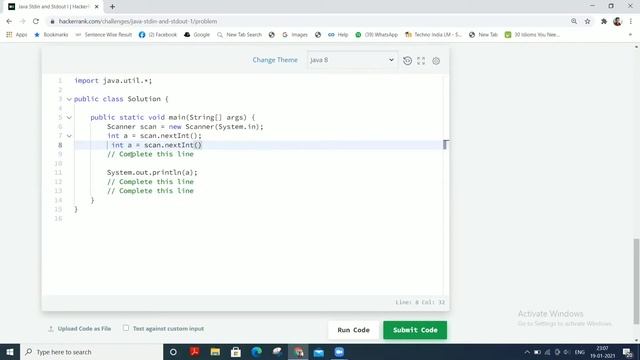Image resolution: width=640 pixels, height=360 pixels.
Task: Click Upload Code as File link
Action: (x=84, y=329)
